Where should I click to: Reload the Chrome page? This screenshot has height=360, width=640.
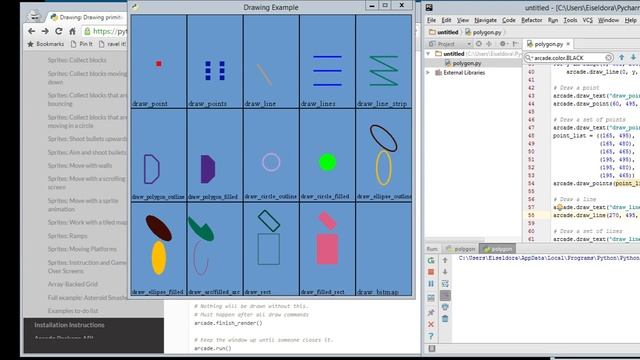point(59,31)
